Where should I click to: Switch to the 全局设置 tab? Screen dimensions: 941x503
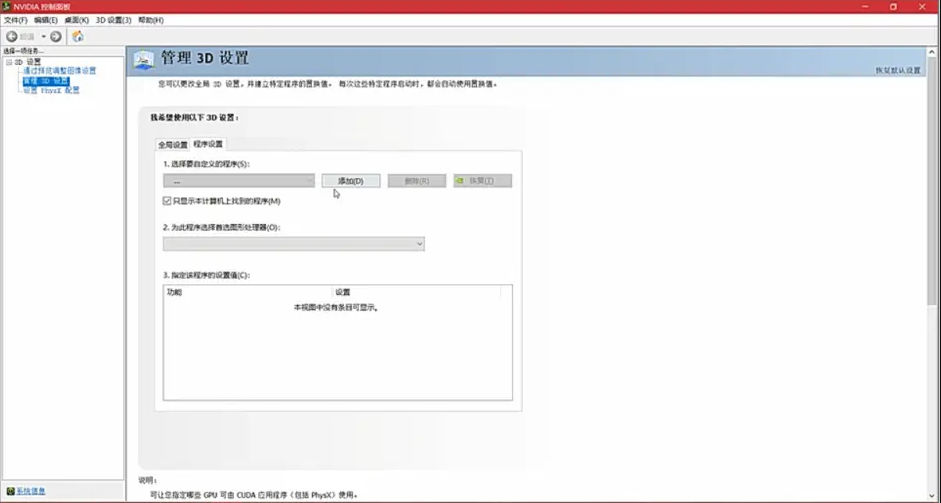[x=173, y=145]
